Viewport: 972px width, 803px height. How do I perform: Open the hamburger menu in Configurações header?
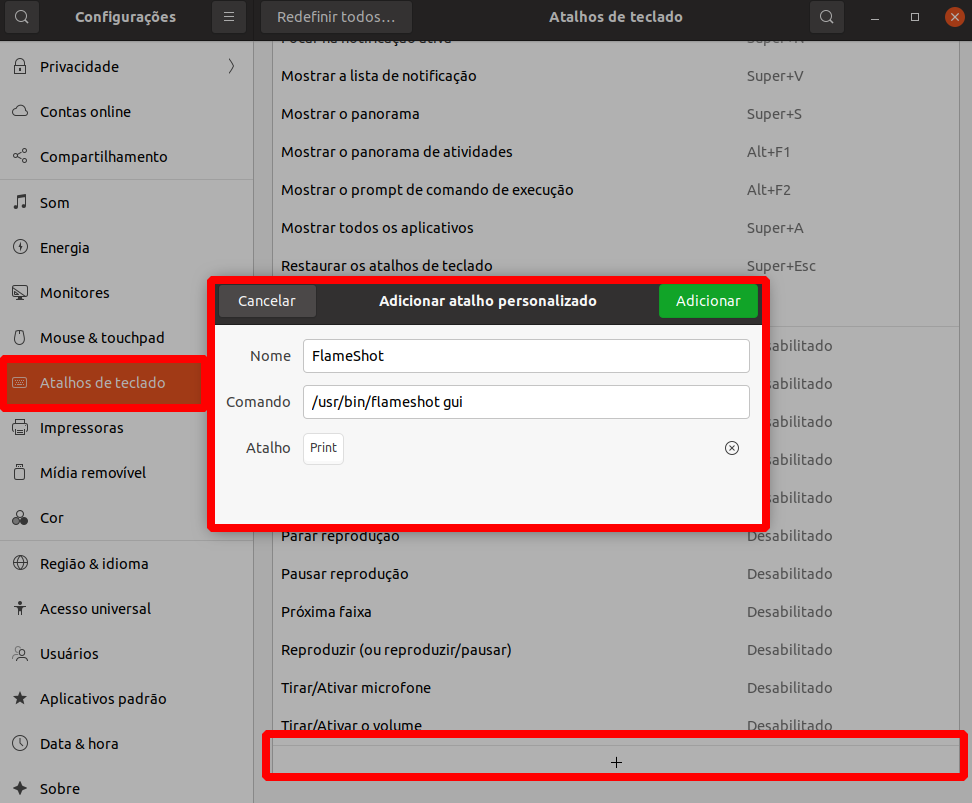tap(229, 17)
